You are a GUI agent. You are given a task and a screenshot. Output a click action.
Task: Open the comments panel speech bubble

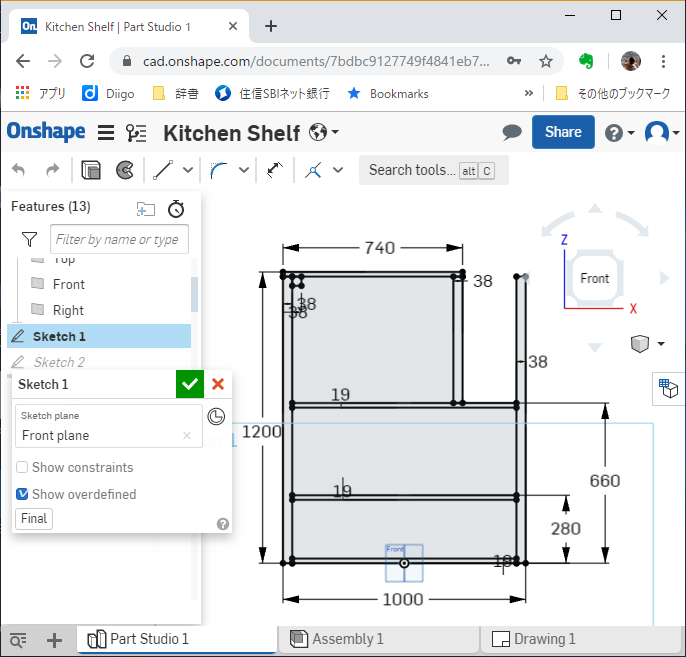click(x=511, y=132)
